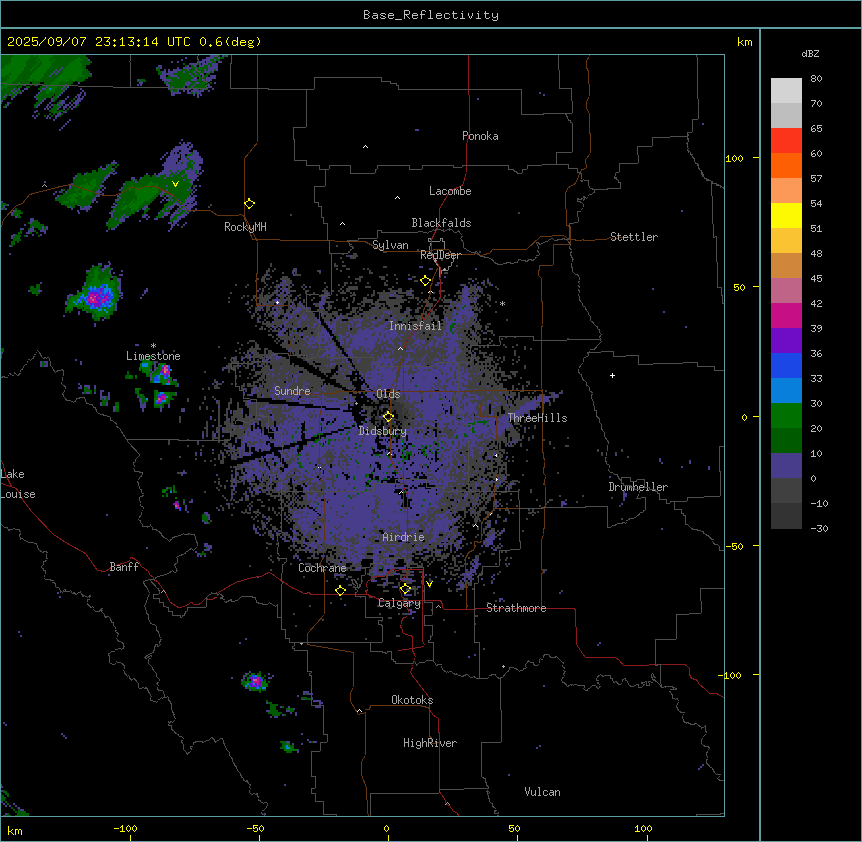
Task: Click the km unit label at top right
Action: 744,42
